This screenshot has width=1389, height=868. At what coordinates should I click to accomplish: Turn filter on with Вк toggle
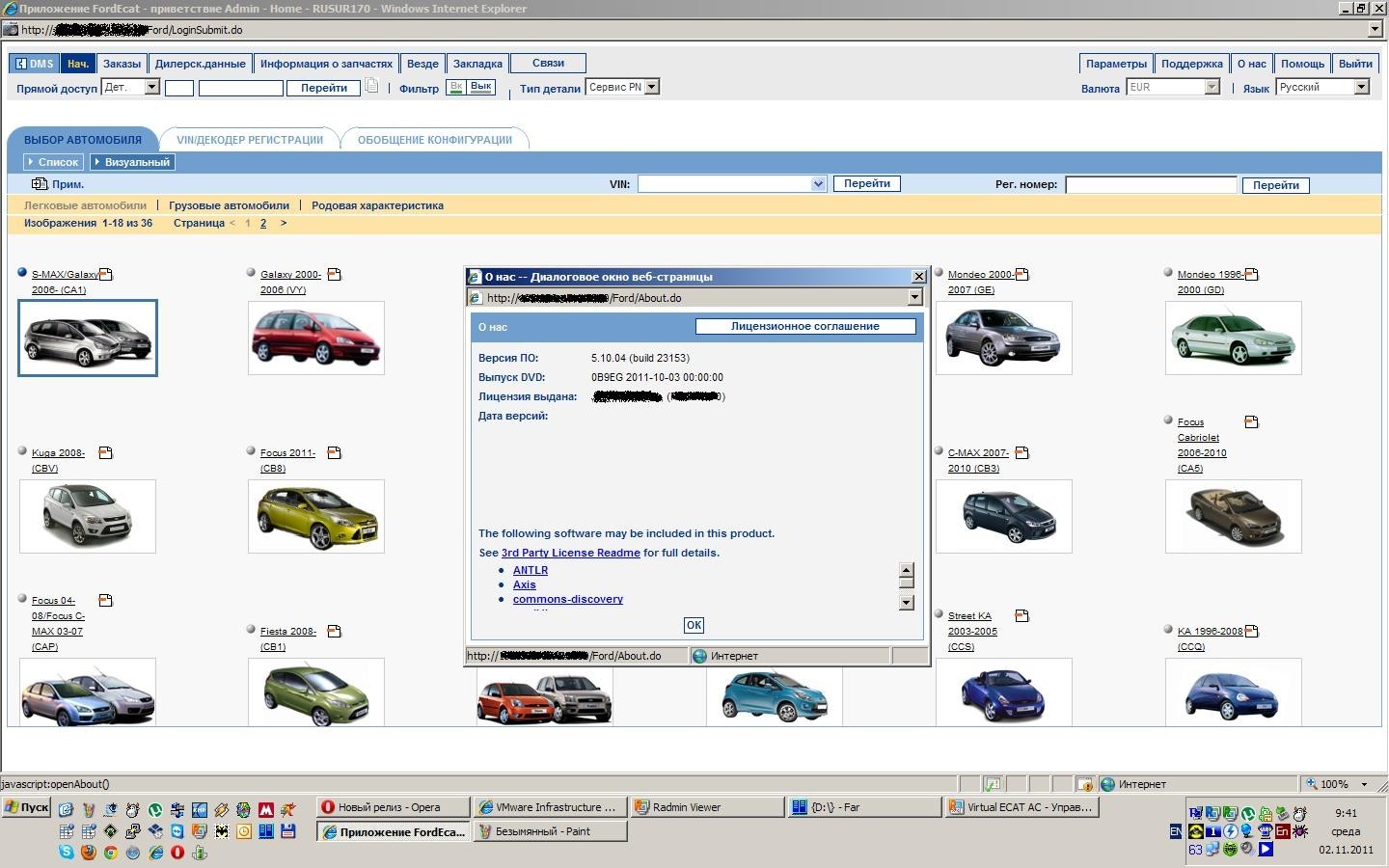point(457,87)
